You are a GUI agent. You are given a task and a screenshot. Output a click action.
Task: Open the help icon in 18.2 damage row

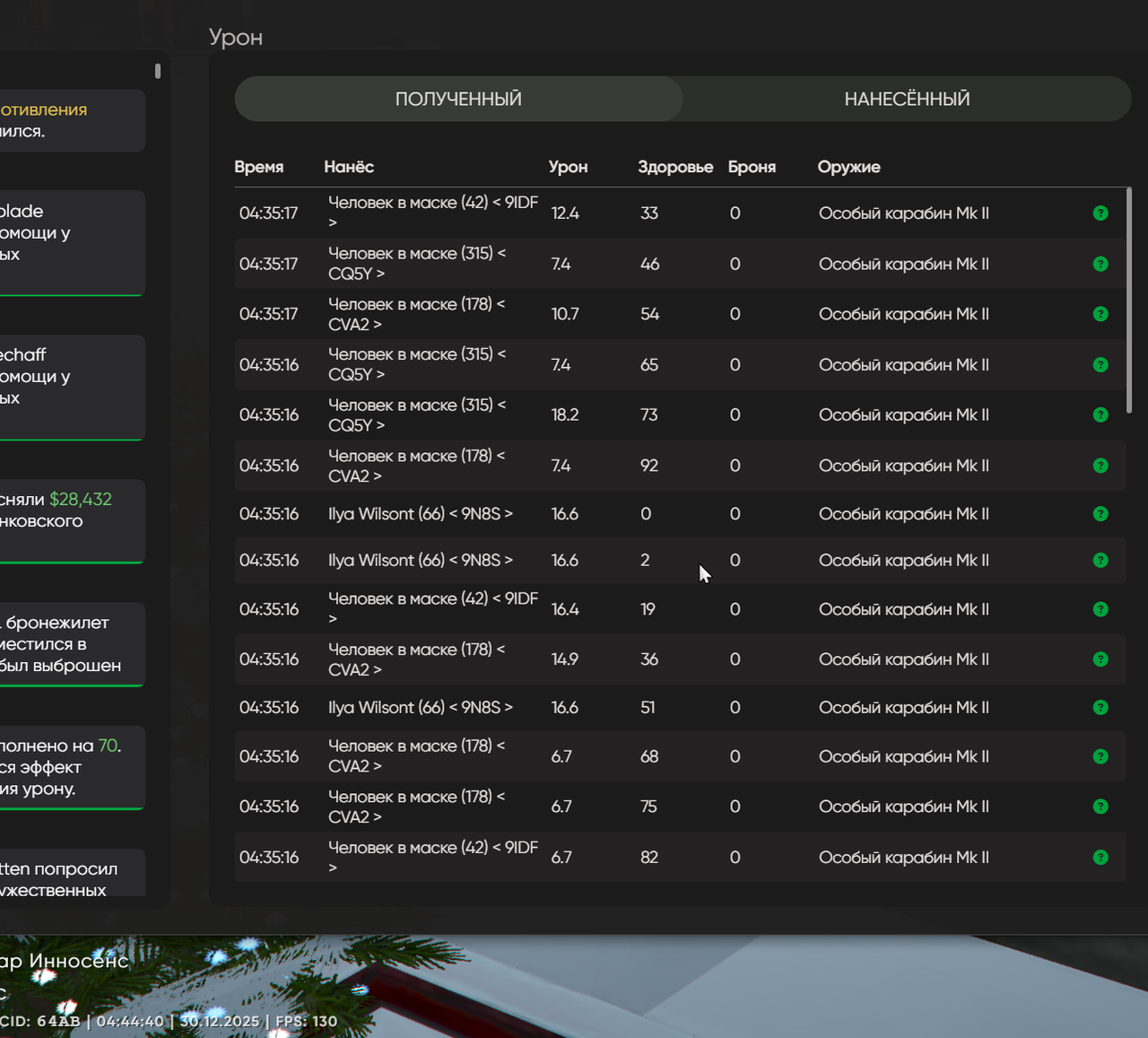(x=1100, y=415)
